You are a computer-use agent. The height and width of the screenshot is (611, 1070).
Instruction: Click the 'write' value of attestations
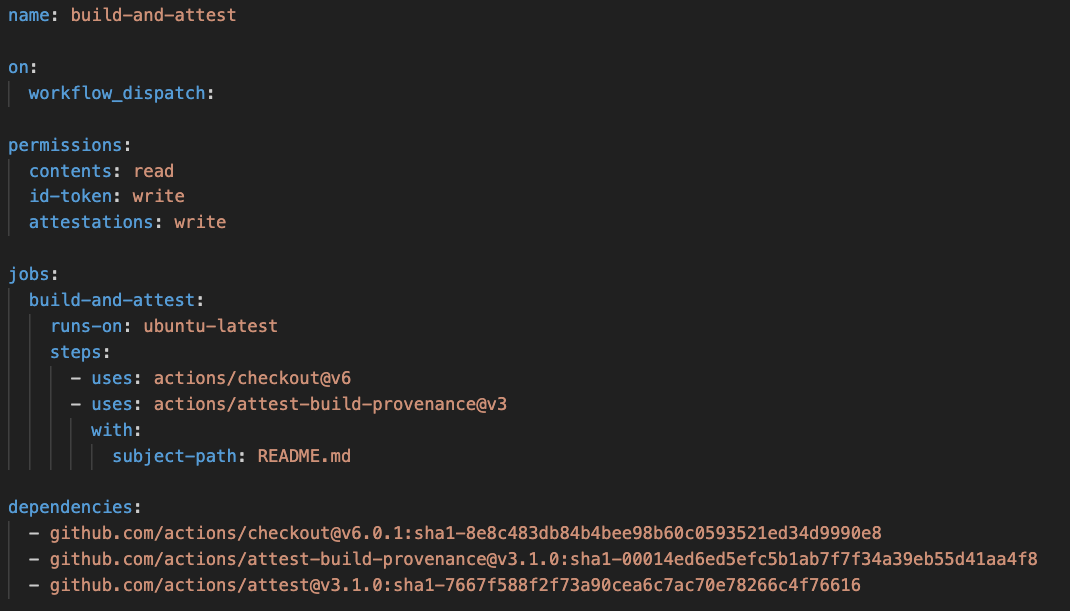200,222
